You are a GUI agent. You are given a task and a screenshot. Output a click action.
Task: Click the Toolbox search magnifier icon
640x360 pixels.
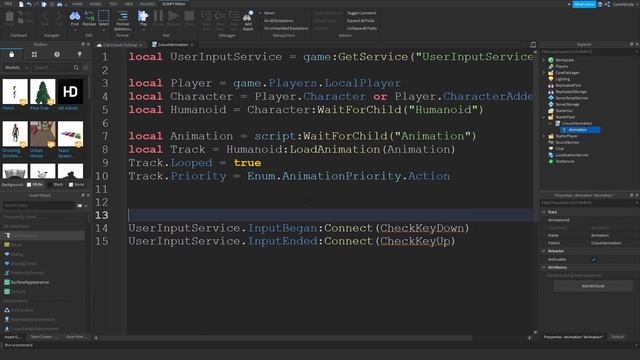pyautogui.click(x=76, y=67)
